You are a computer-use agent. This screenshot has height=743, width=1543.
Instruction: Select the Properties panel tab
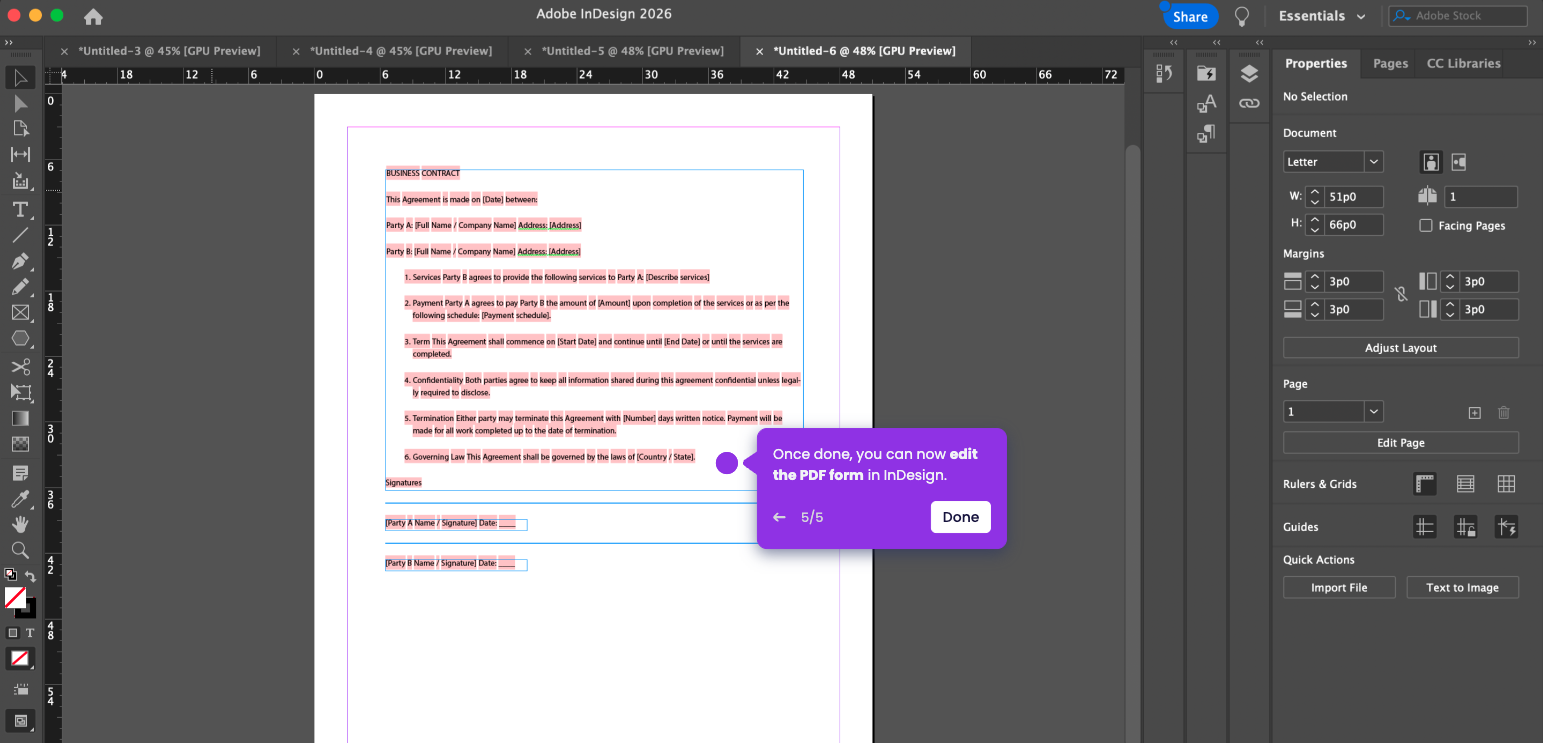[1316, 63]
